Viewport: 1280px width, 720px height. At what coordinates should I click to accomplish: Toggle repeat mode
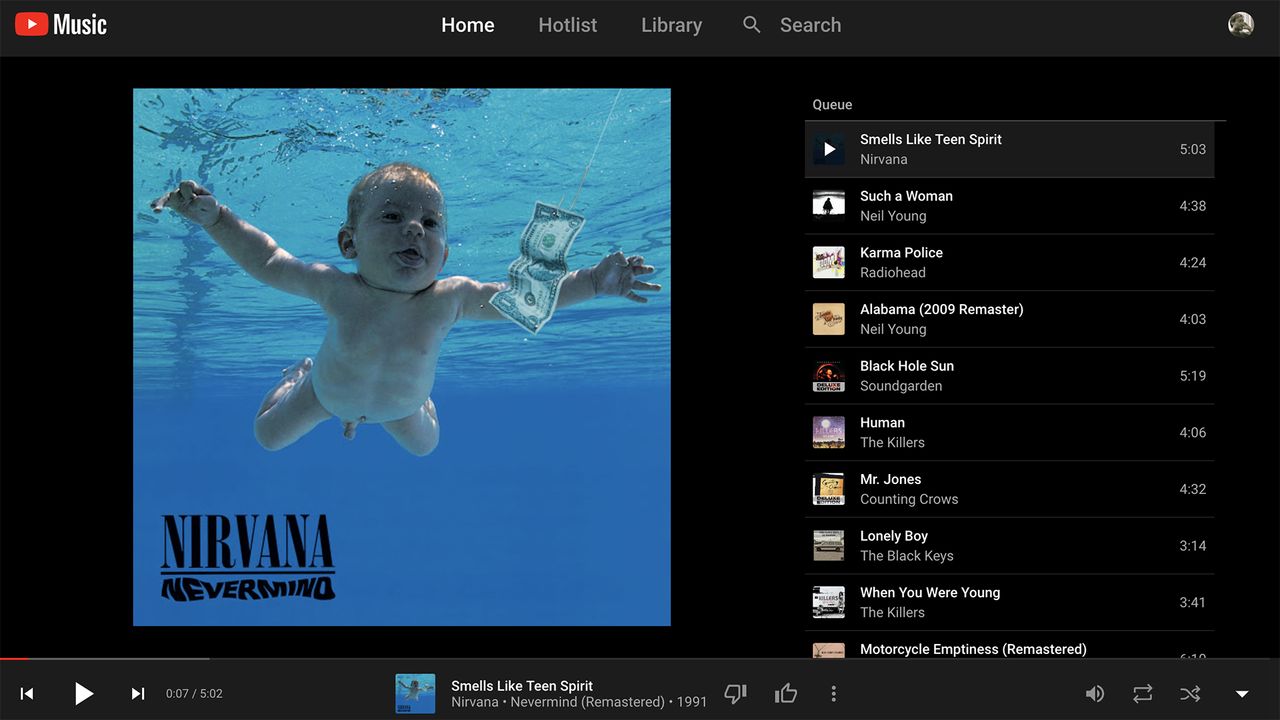click(x=1143, y=693)
